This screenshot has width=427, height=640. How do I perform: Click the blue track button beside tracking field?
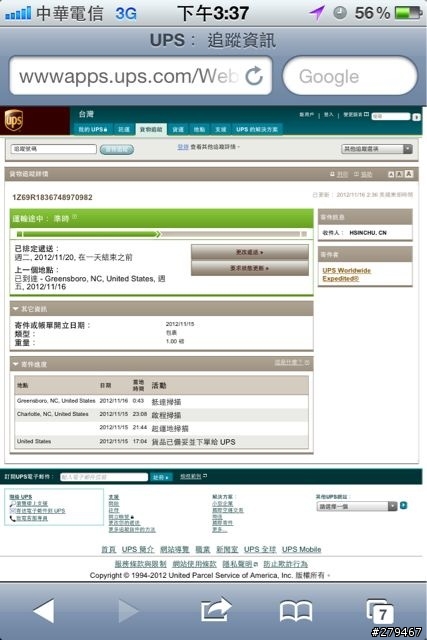(117, 149)
